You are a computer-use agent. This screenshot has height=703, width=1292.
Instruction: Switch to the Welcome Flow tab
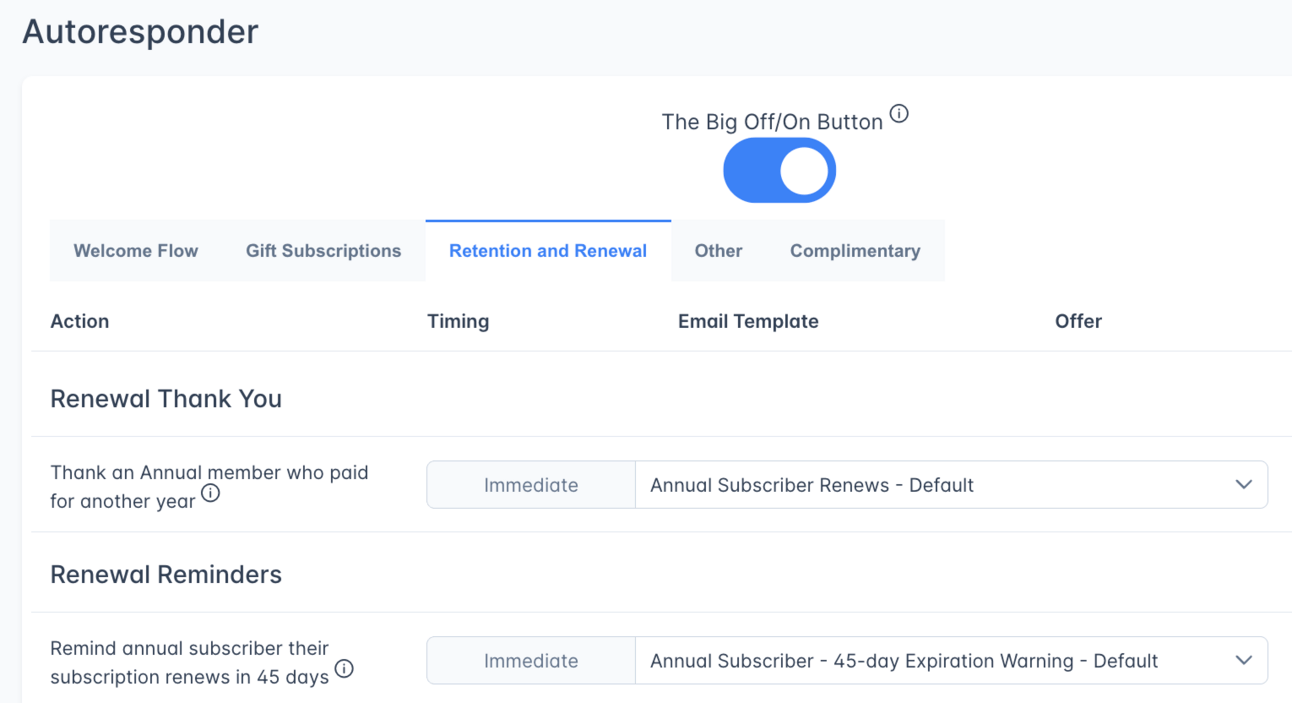pos(136,251)
